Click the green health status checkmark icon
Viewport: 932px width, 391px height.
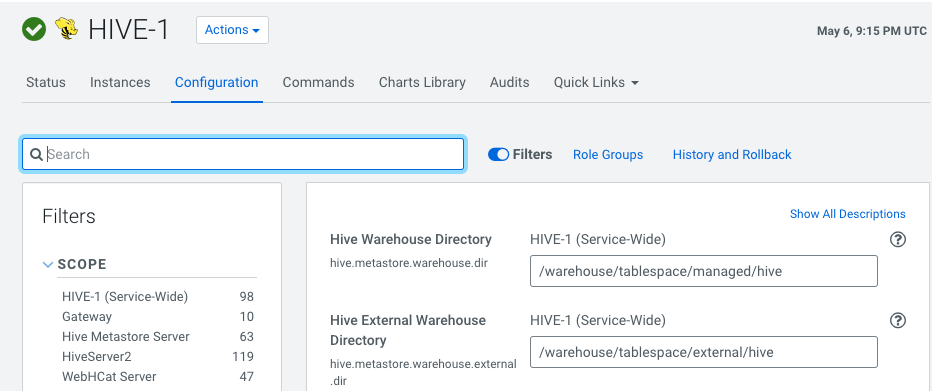(x=34, y=29)
